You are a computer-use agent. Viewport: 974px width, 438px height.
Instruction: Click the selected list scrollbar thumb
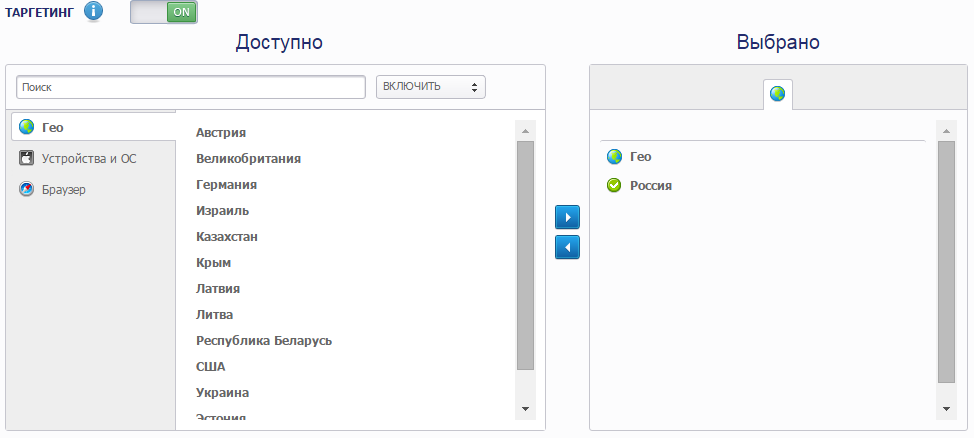pos(947,262)
